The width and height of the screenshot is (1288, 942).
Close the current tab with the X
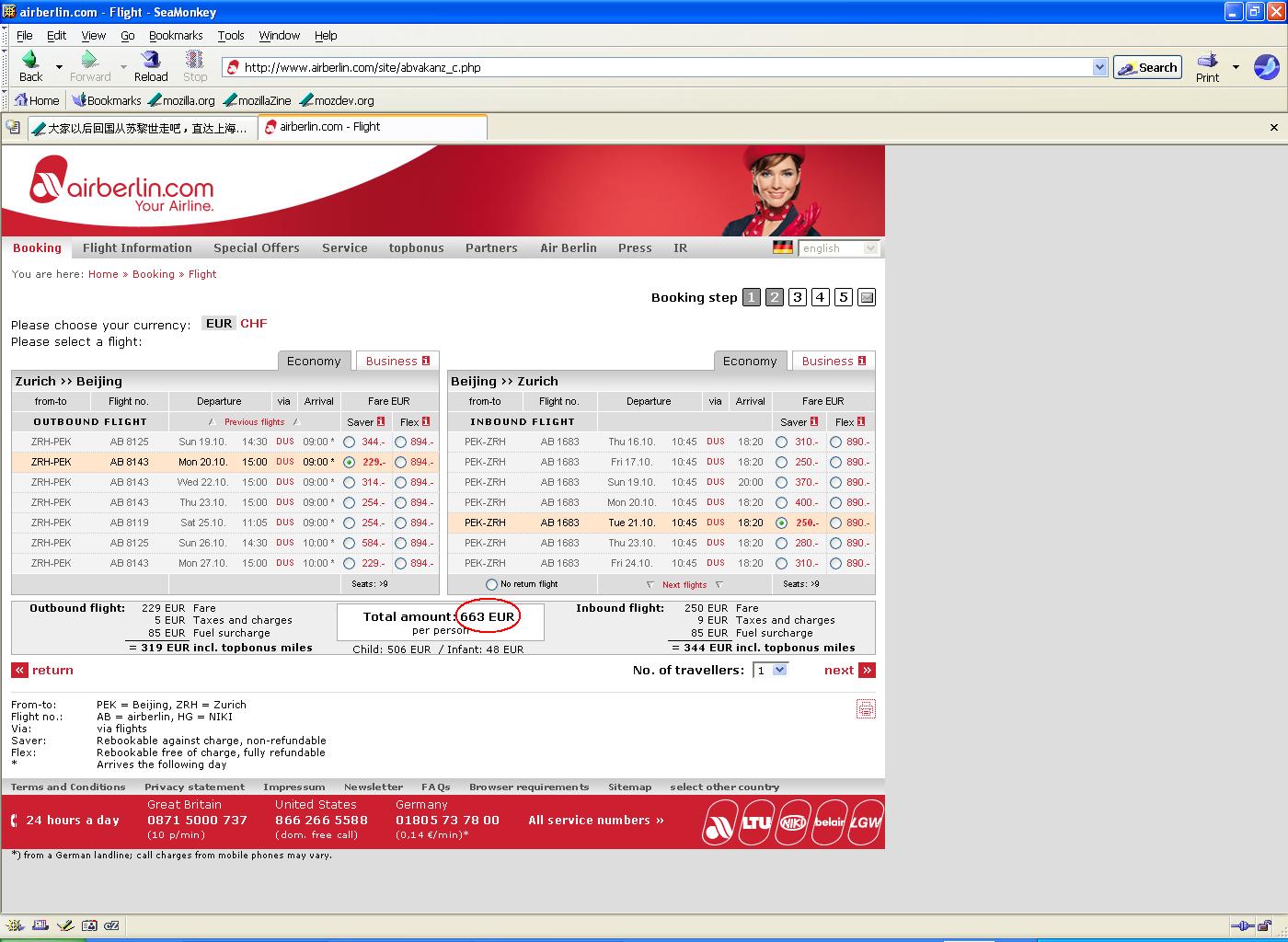pos(1273,128)
